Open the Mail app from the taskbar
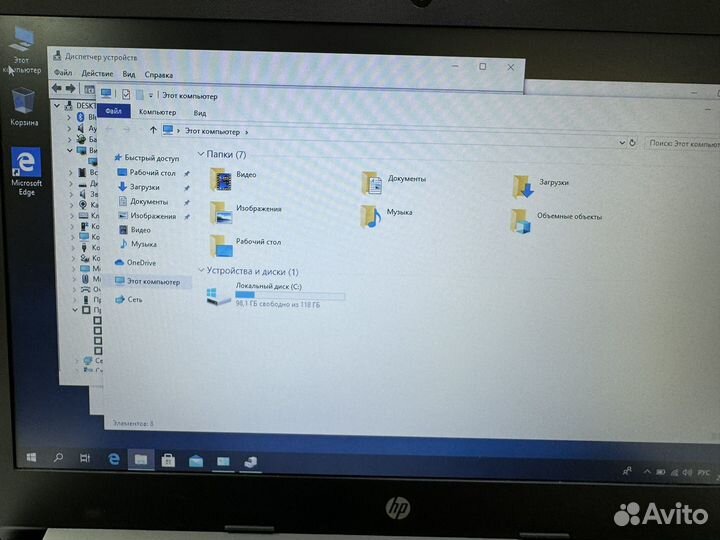 (x=196, y=461)
